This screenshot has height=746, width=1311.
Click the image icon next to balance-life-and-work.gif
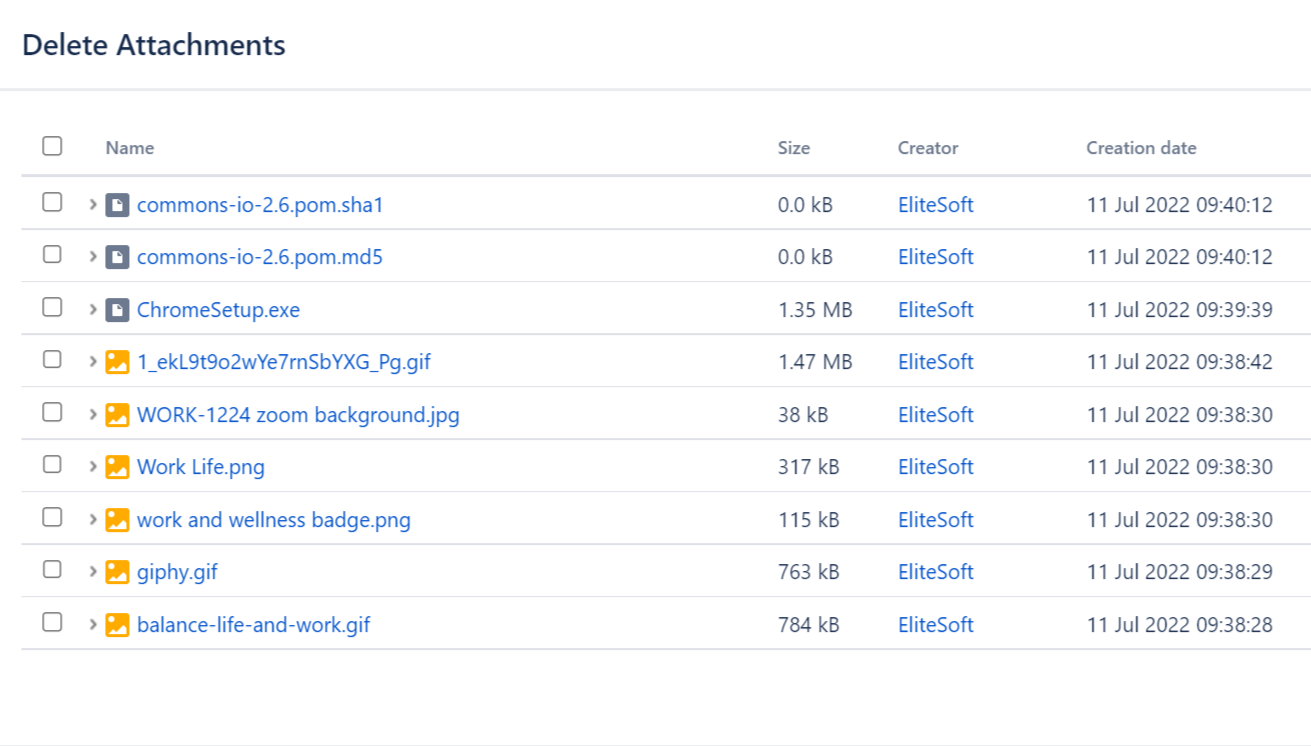pyautogui.click(x=117, y=625)
